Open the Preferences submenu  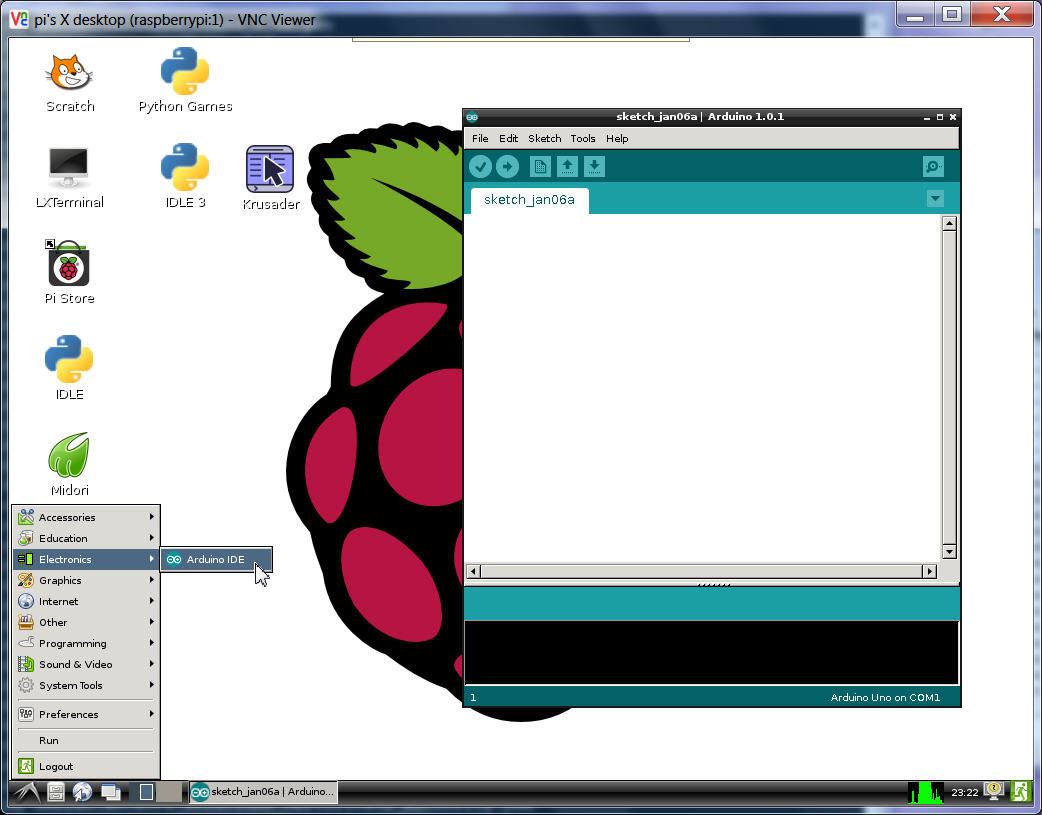pyautogui.click(x=86, y=714)
